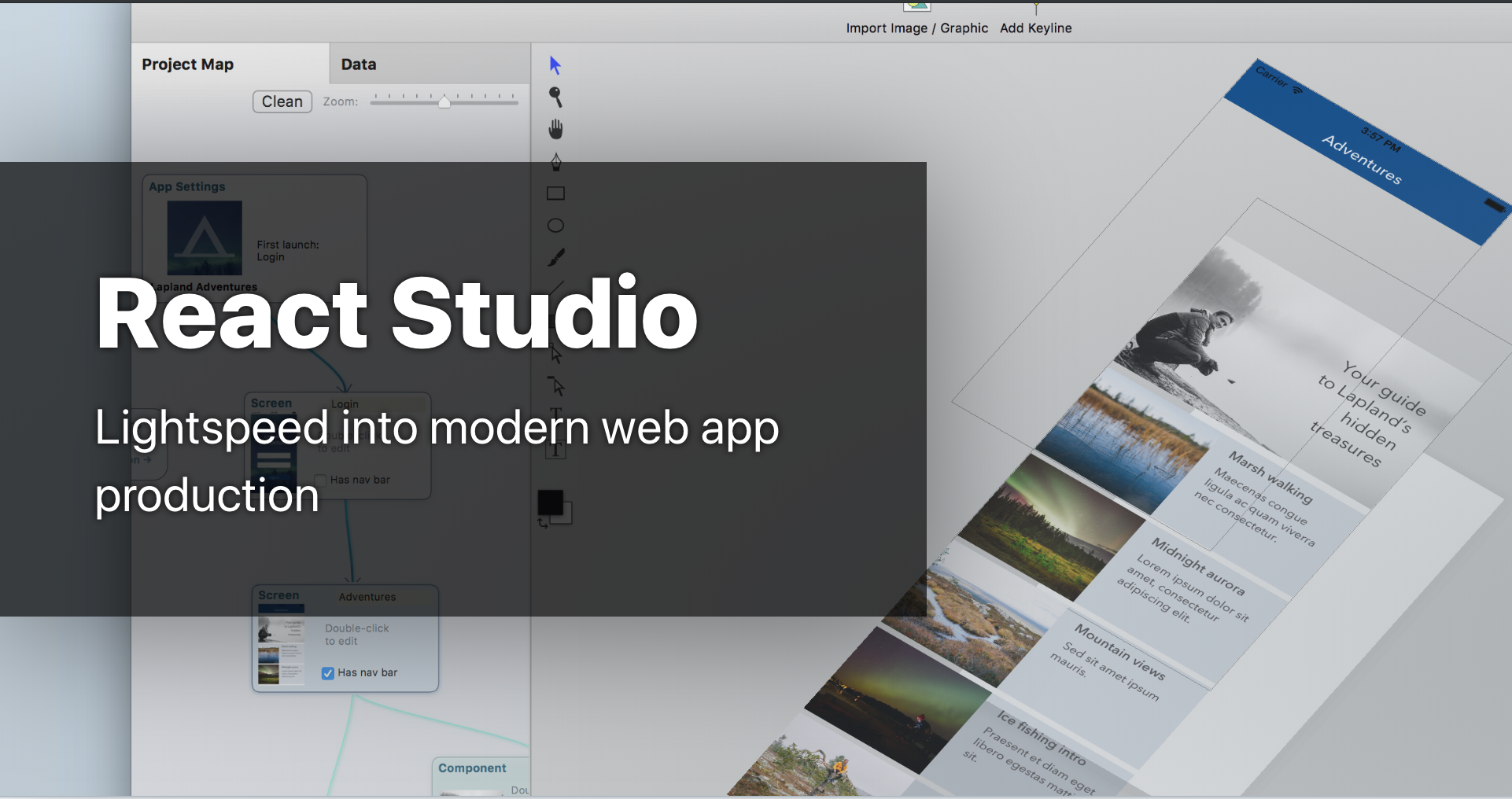Screen dimensions: 1512x799
Task: Click Add Keyline in toolbar
Action: click(x=1035, y=28)
